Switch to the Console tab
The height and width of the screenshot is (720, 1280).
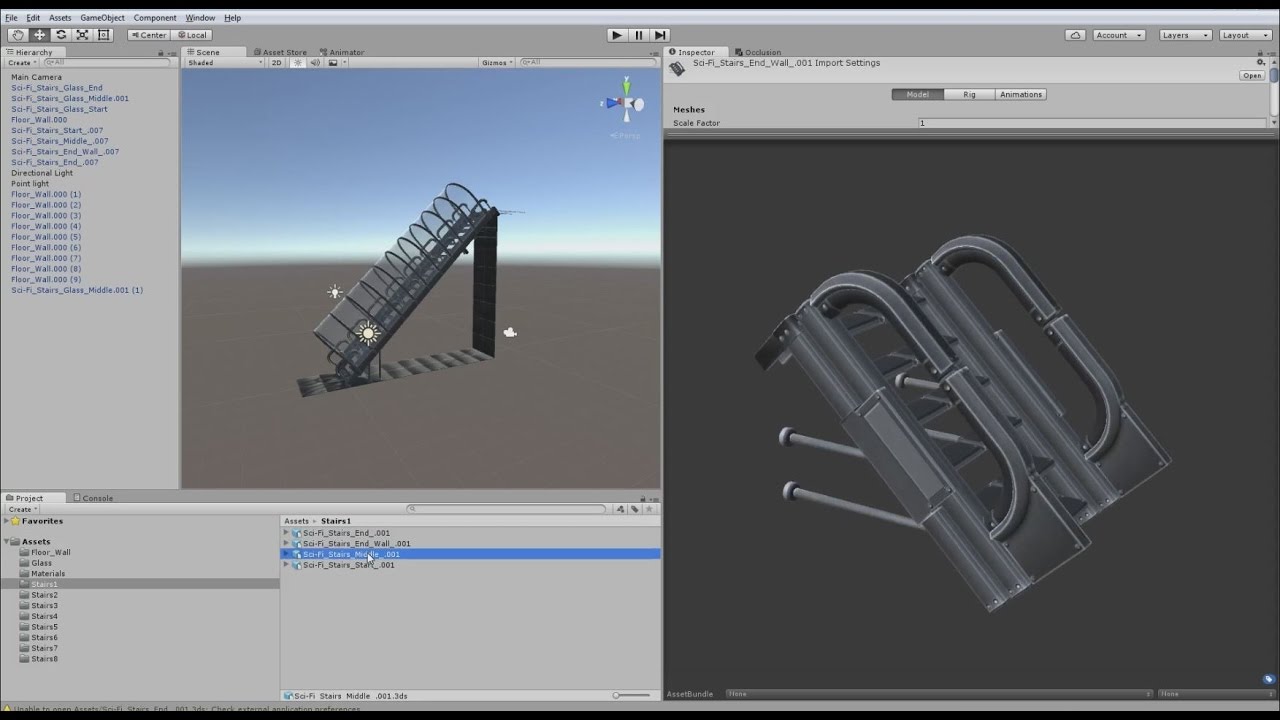pyautogui.click(x=93, y=498)
